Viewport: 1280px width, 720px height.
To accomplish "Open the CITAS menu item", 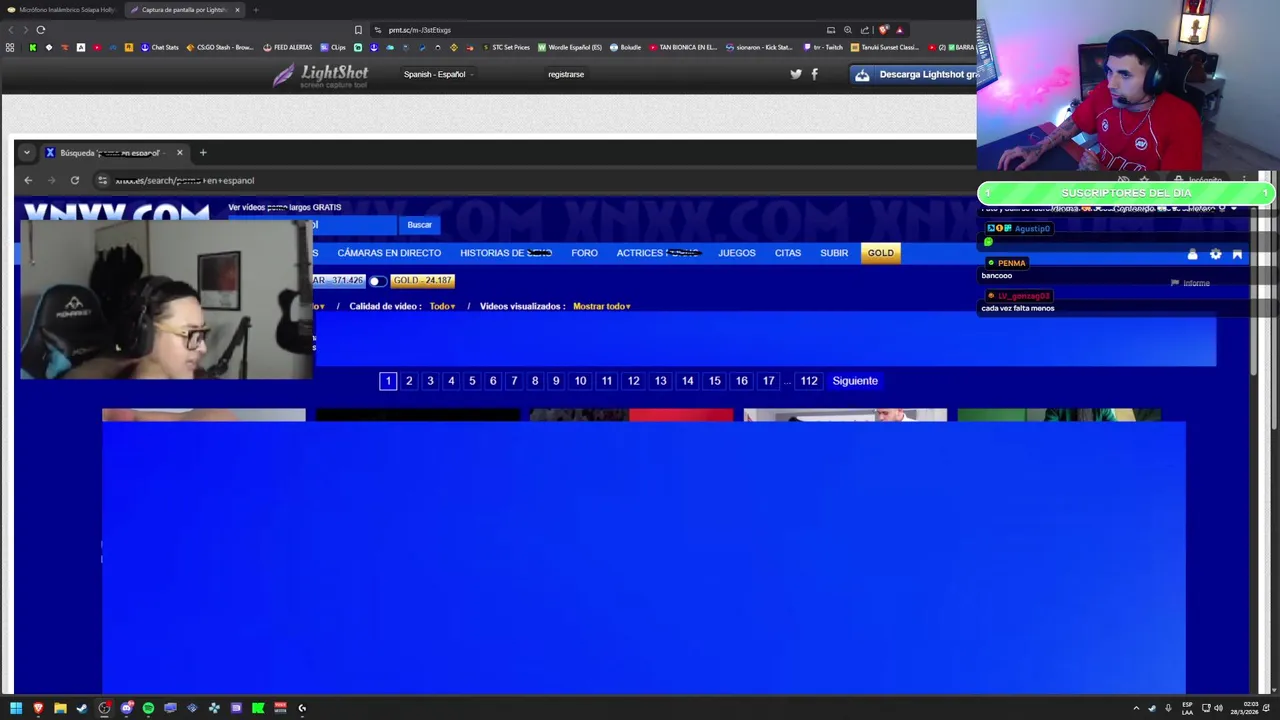I will [788, 253].
